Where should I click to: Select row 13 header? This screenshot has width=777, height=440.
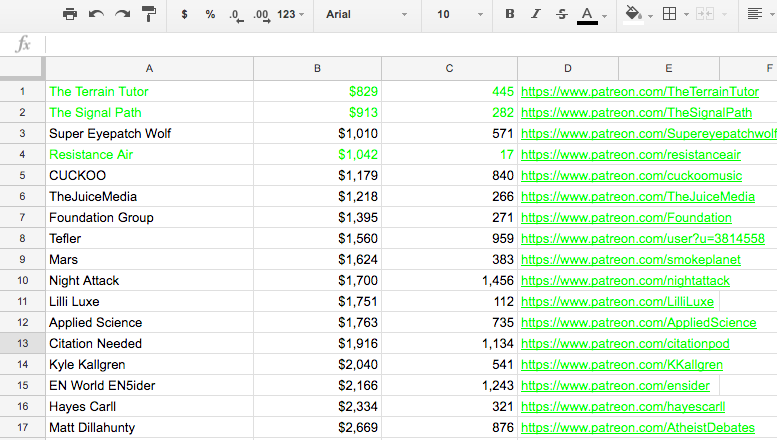pyautogui.click(x=22, y=343)
